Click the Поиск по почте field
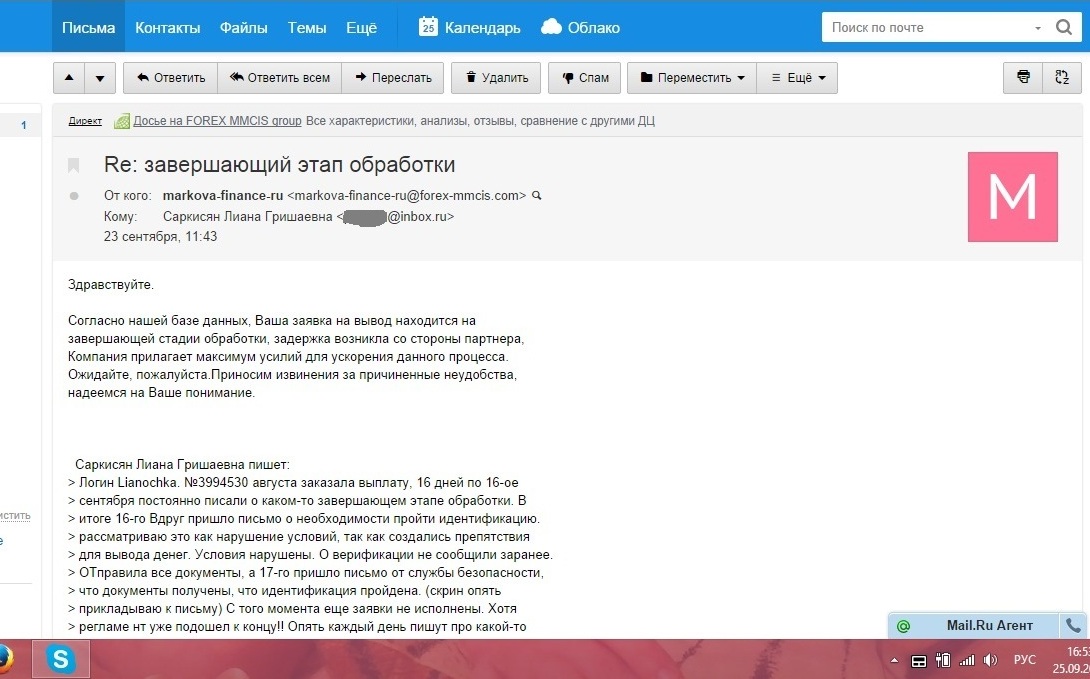 (x=926, y=28)
